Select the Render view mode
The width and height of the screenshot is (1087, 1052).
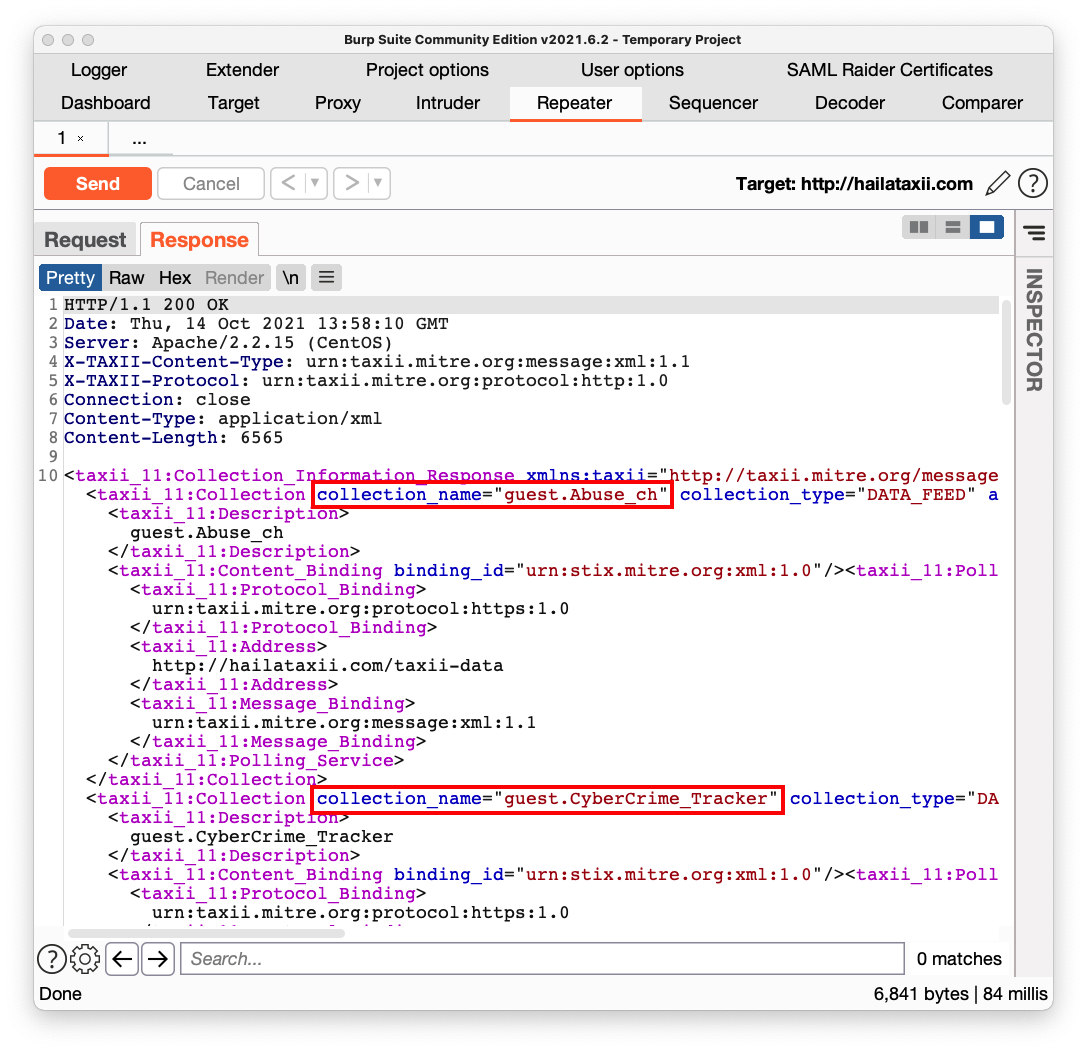pyautogui.click(x=234, y=278)
